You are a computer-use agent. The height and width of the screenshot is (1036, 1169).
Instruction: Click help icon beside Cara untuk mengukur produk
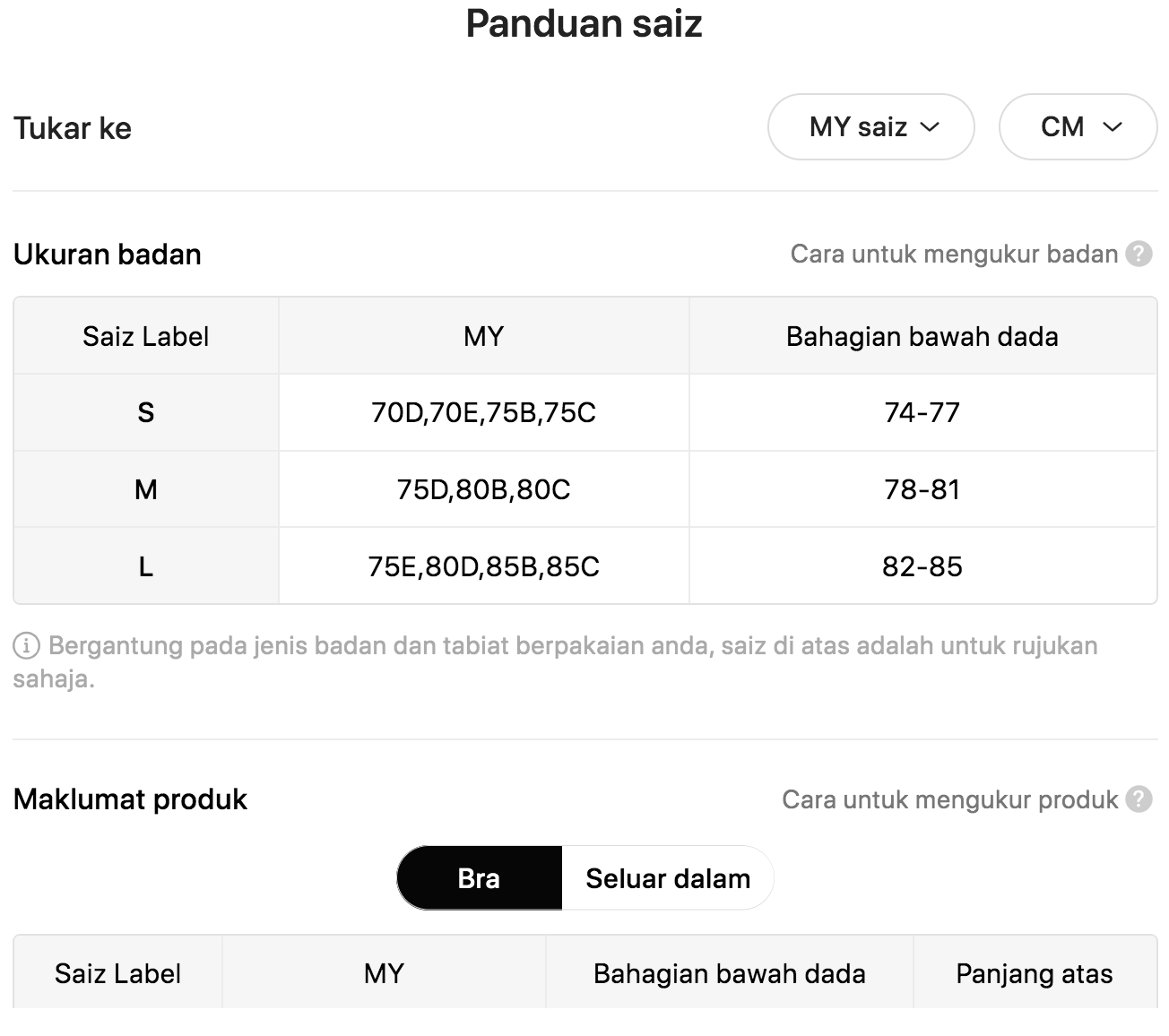point(1139,799)
